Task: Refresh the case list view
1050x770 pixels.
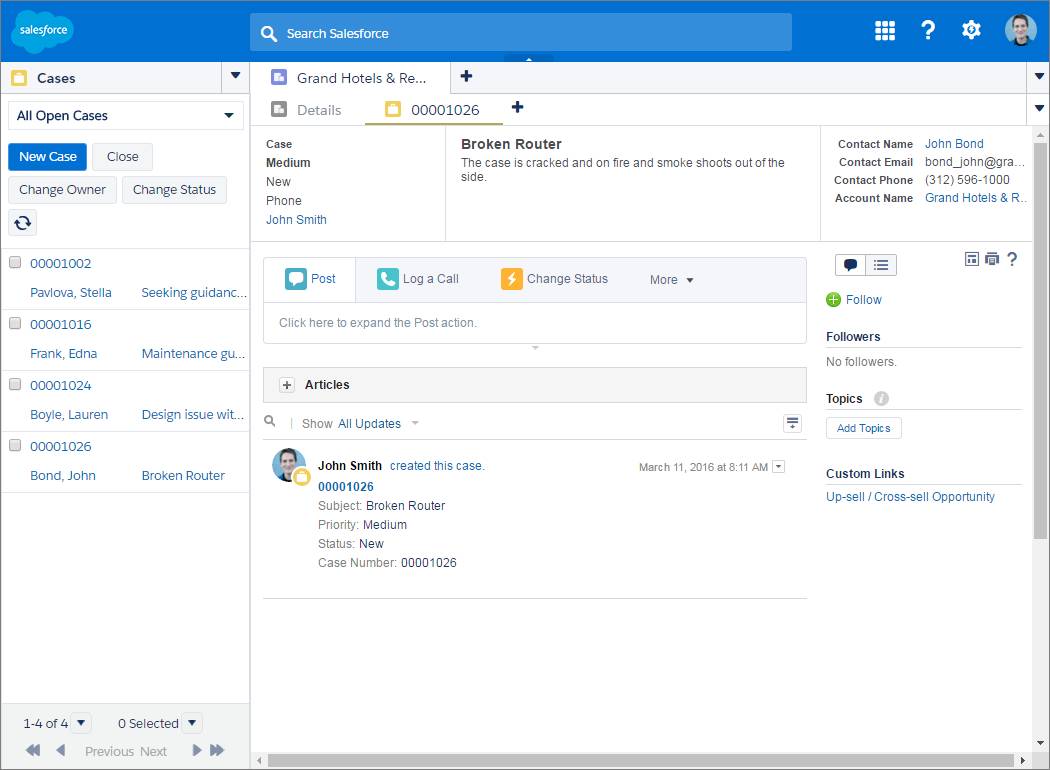Action: click(x=22, y=222)
